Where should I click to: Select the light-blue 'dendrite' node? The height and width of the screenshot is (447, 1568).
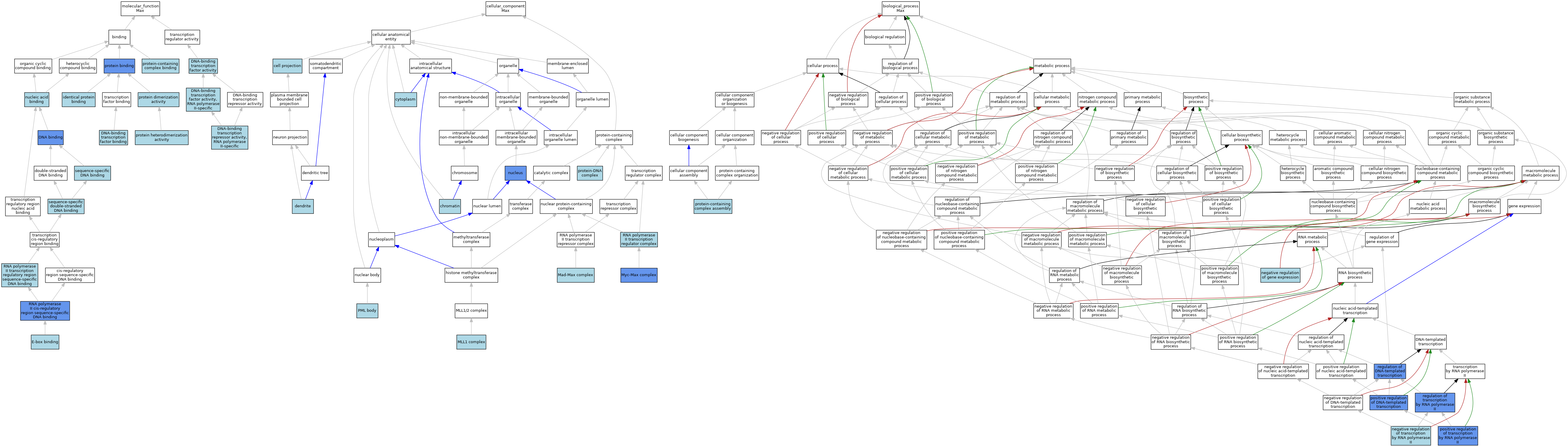pos(303,206)
